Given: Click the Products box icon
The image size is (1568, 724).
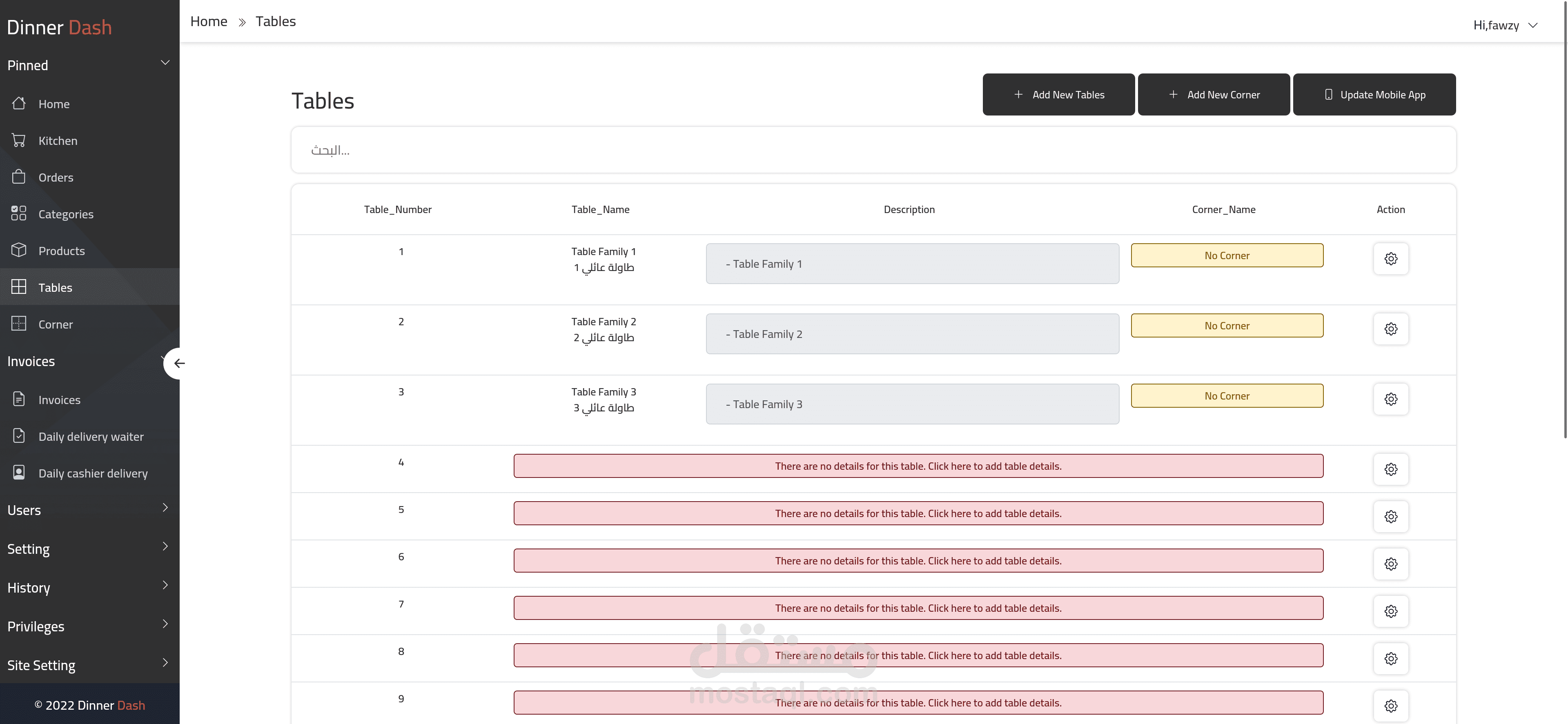Looking at the screenshot, I should click(x=19, y=250).
